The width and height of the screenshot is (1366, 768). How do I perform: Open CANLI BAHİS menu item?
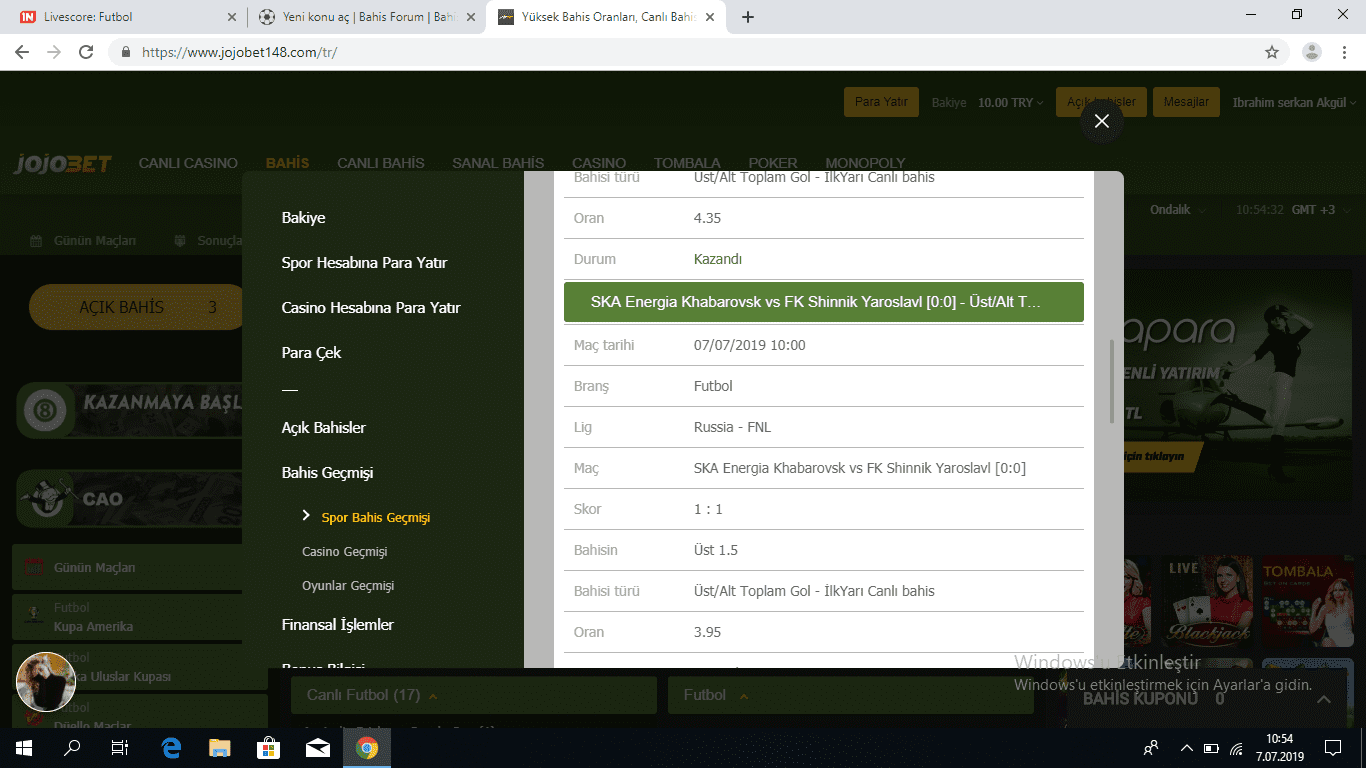[381, 163]
